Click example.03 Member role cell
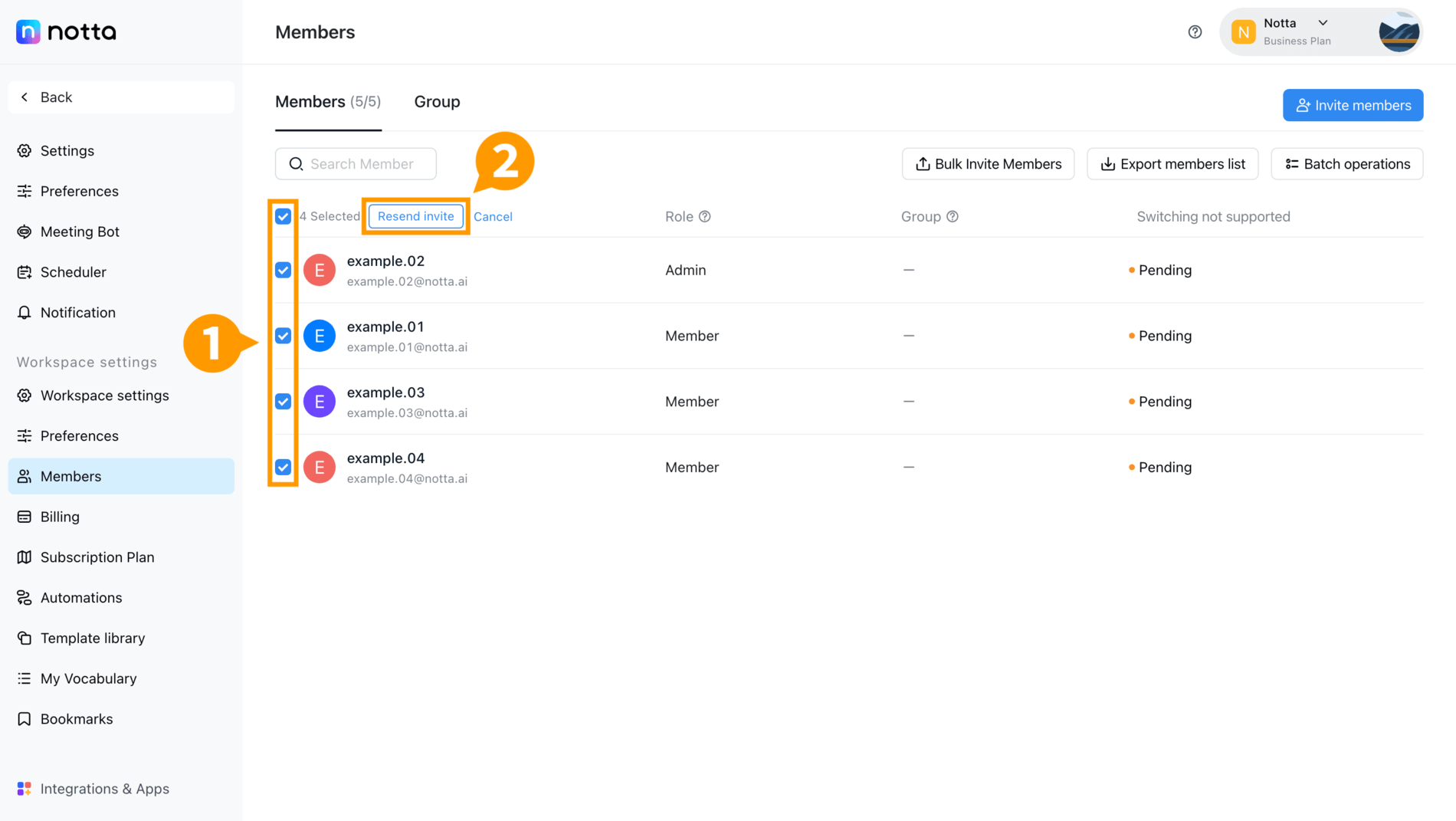1456x821 pixels. point(692,402)
